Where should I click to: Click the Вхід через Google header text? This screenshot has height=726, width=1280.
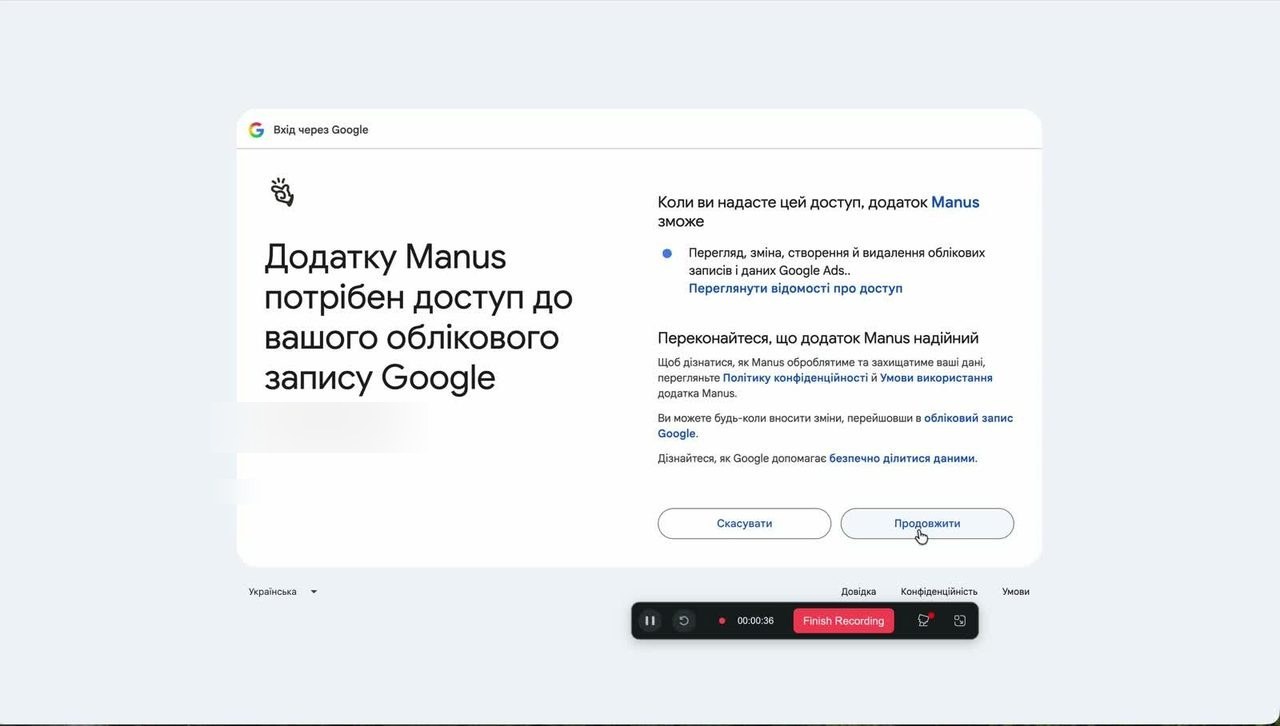point(321,130)
